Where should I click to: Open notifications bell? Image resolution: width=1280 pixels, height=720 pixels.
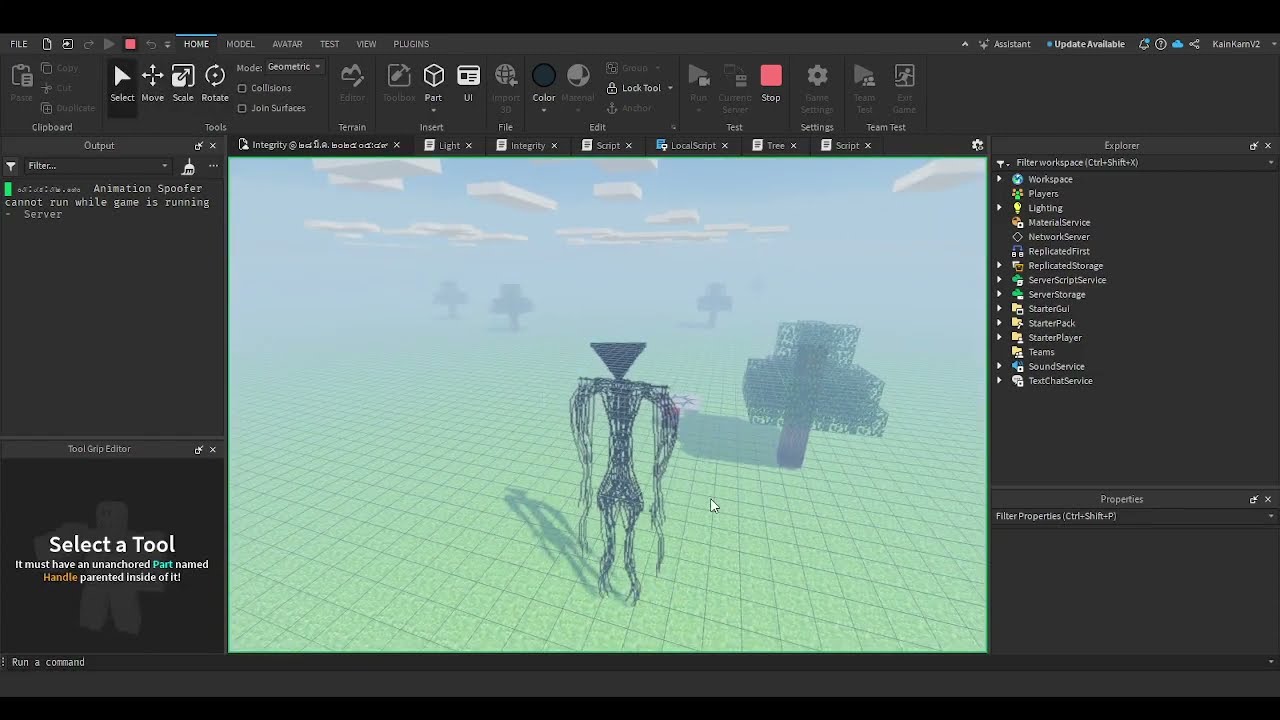point(1144,44)
